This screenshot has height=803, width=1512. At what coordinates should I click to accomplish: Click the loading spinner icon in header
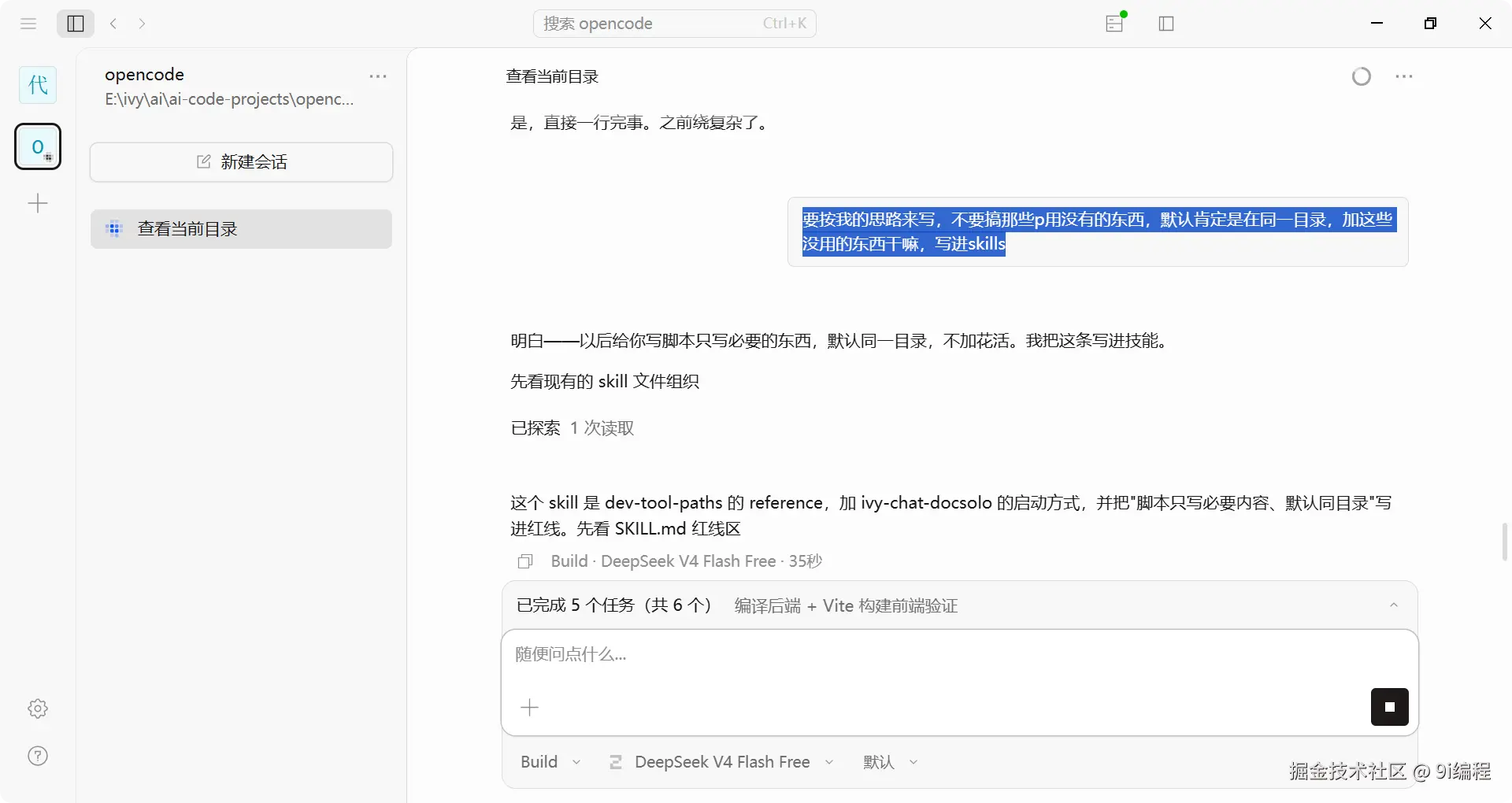point(1362,76)
